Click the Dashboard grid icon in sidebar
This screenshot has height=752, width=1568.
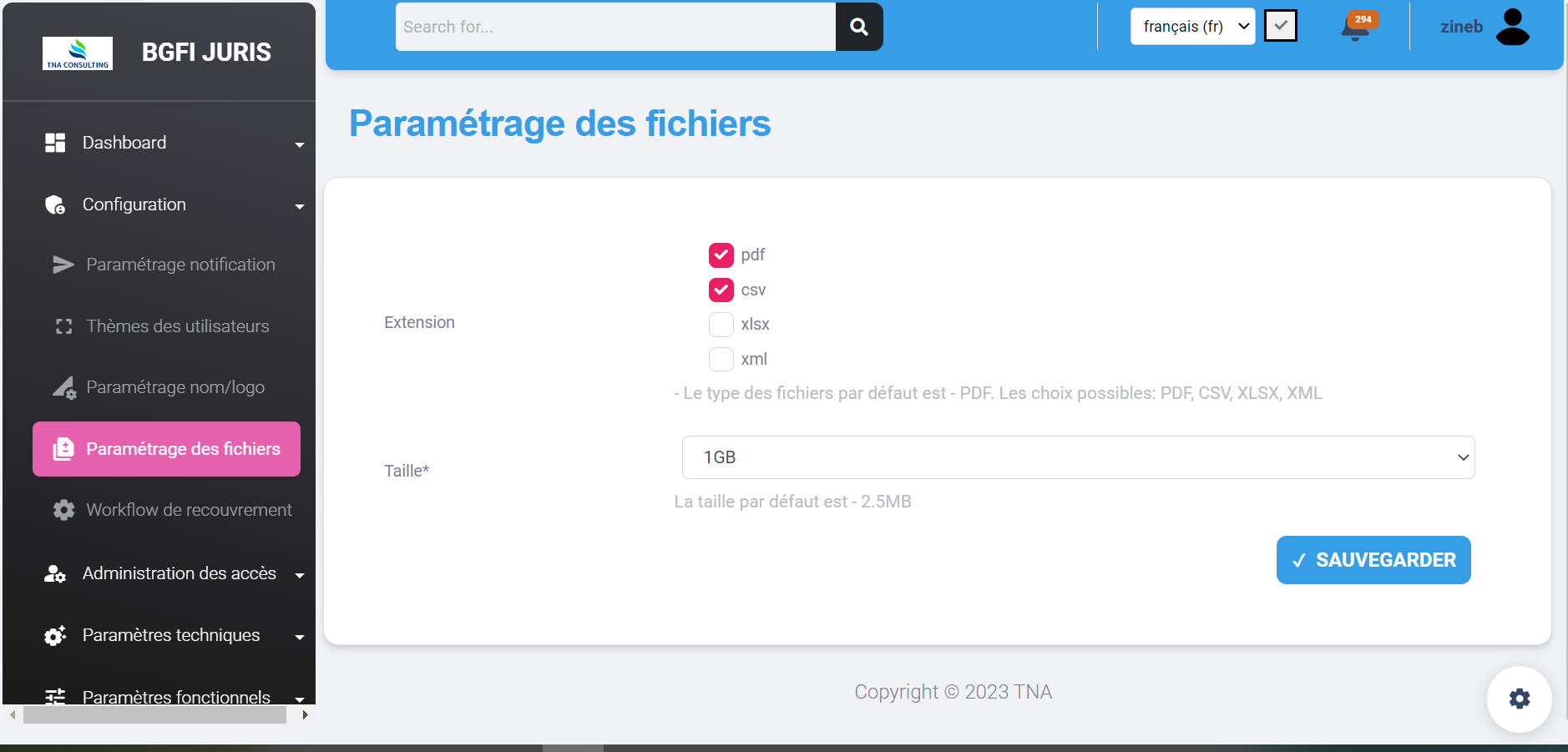coord(55,143)
